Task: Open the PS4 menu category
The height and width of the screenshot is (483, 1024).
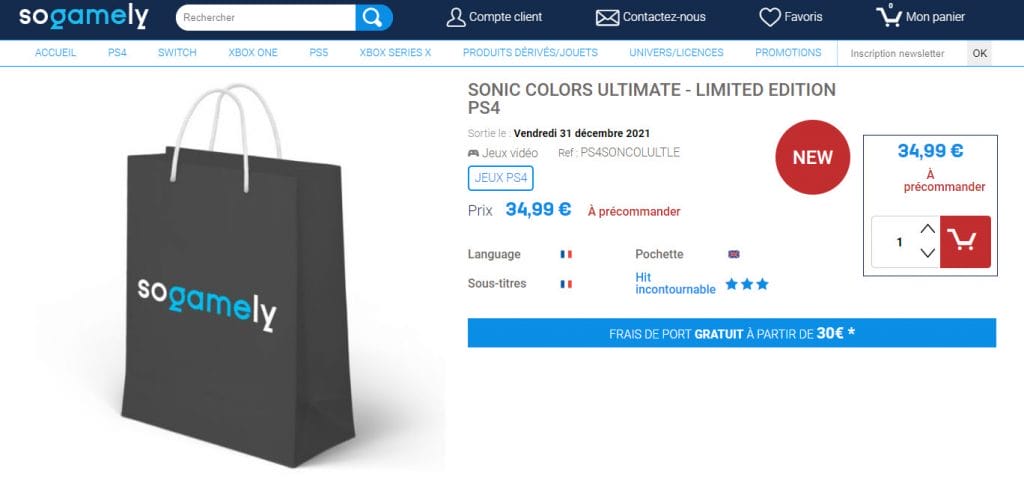Action: [x=117, y=53]
